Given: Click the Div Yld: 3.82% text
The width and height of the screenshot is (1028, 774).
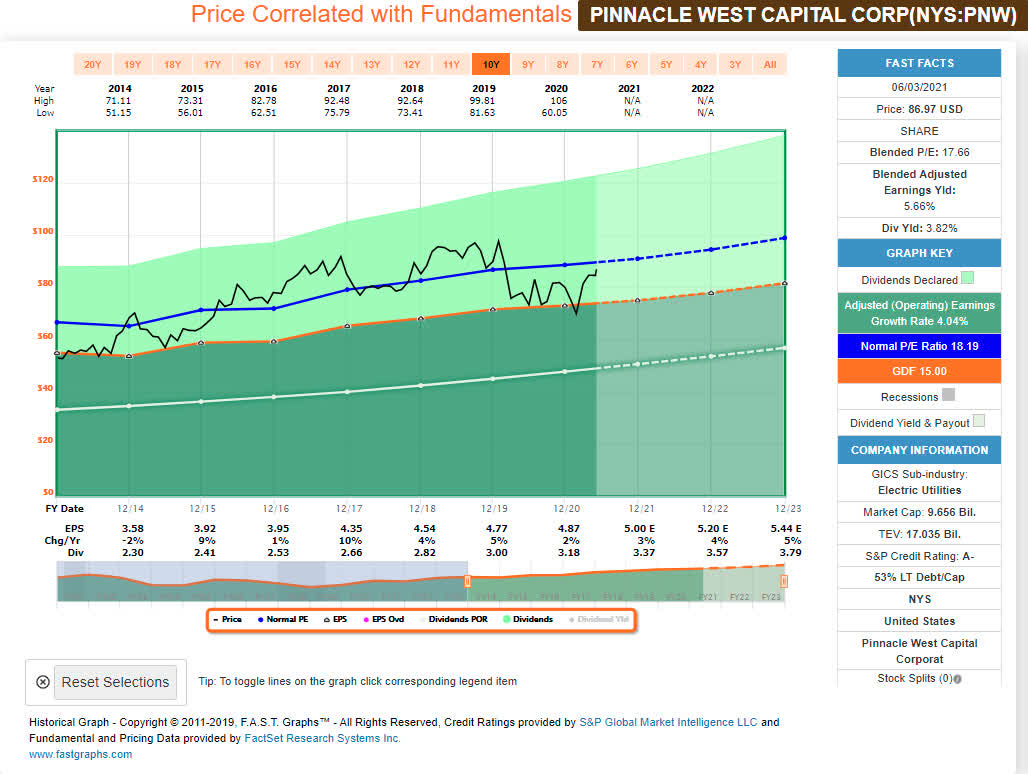Looking at the screenshot, I should coord(919,228).
